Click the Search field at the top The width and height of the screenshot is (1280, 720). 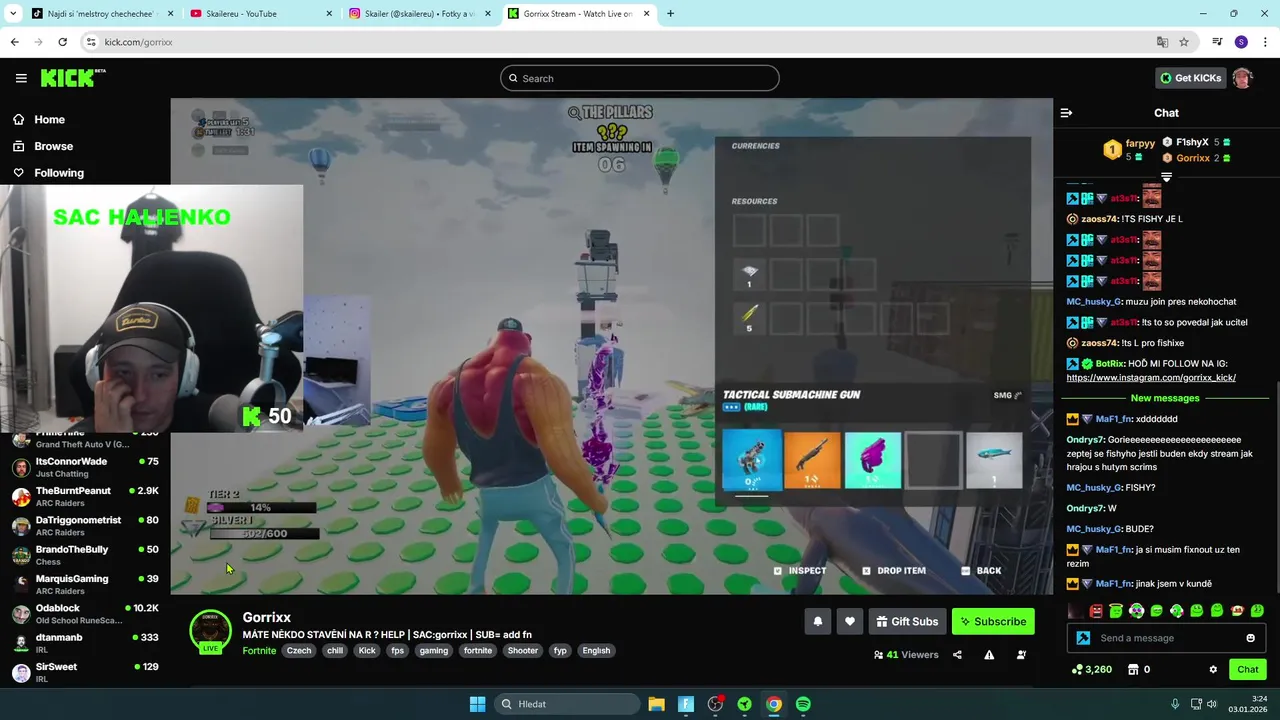click(640, 78)
